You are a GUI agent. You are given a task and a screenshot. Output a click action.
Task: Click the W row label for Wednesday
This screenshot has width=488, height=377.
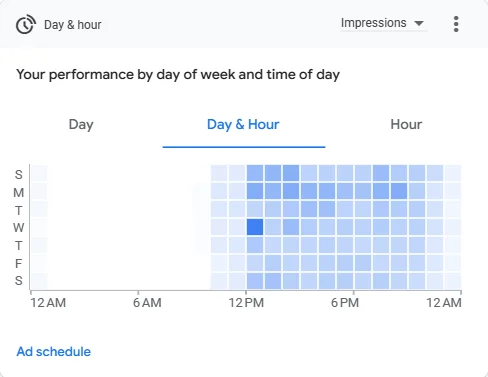click(19, 228)
